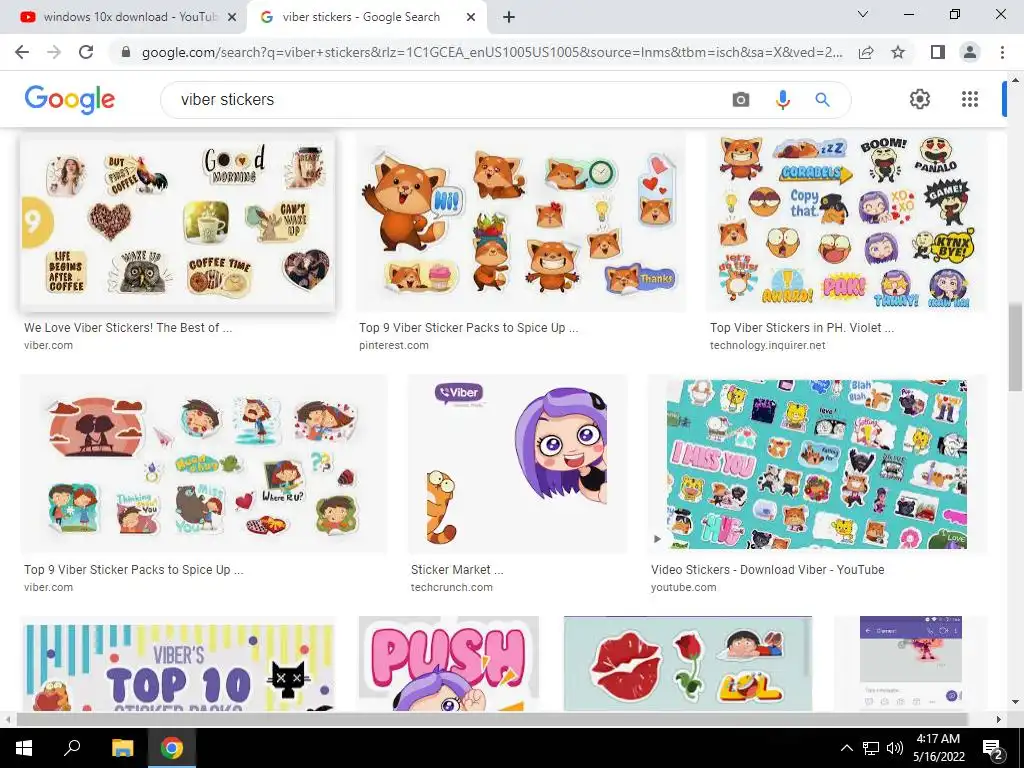1024x768 pixels.
Task: Open the coffee stickers image from viber.com
Action: 178,223
